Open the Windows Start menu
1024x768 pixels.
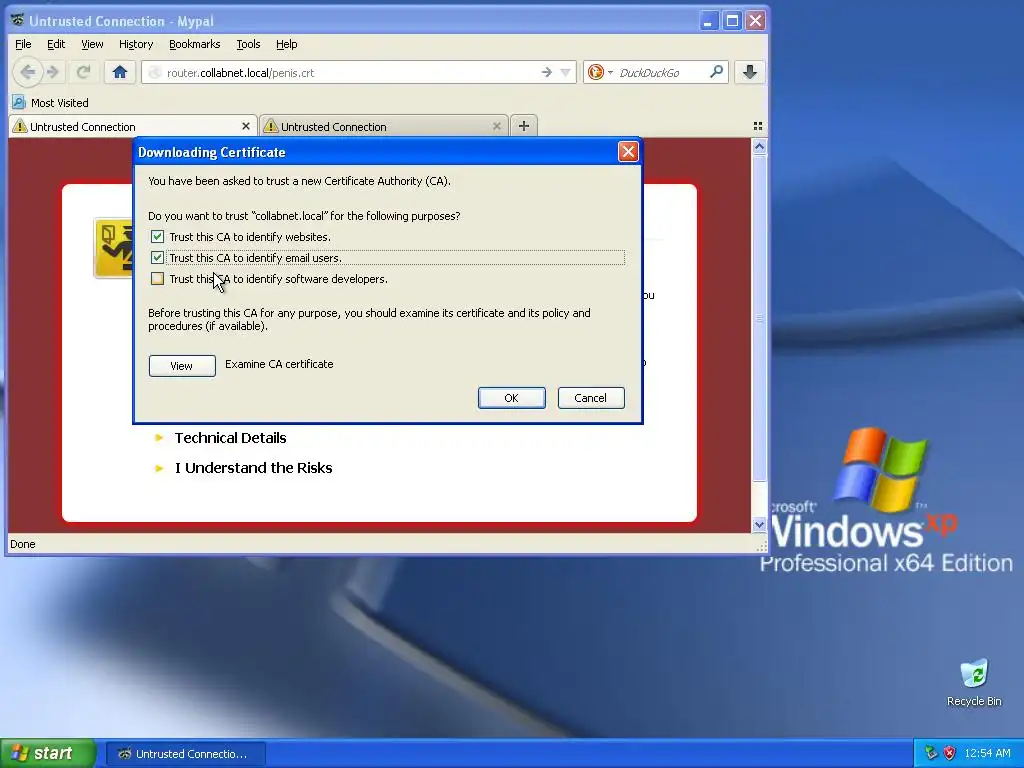pyautogui.click(x=48, y=754)
